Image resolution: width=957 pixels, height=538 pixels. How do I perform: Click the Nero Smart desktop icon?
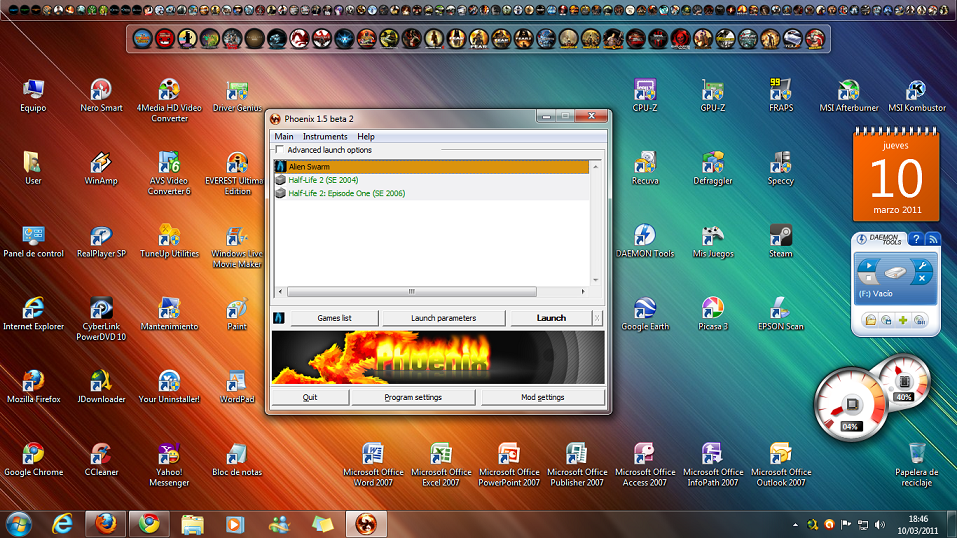[x=101, y=95]
